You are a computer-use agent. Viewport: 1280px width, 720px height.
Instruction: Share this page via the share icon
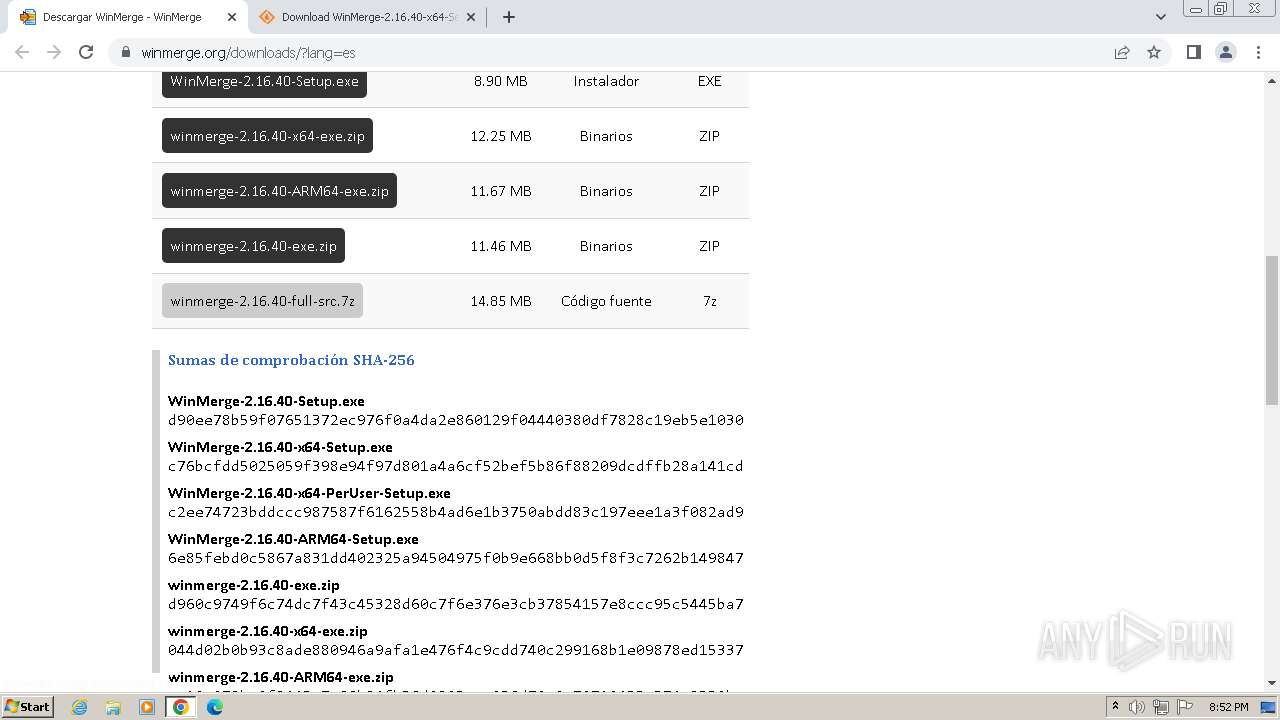coord(1122,52)
